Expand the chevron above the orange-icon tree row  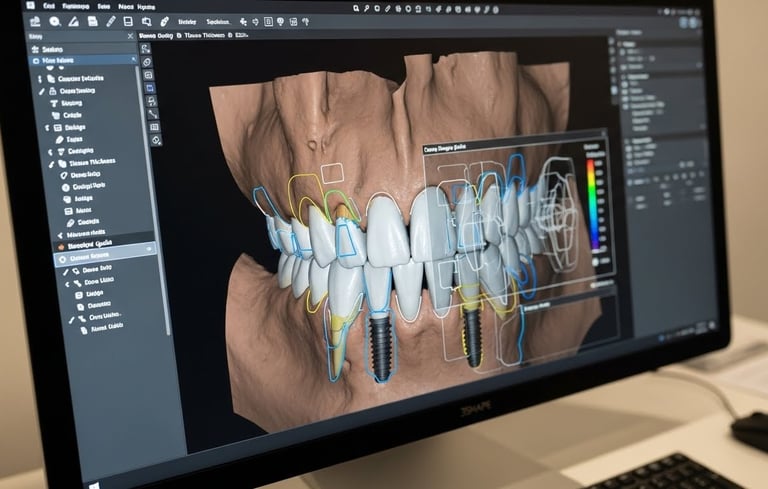[x=60, y=236]
